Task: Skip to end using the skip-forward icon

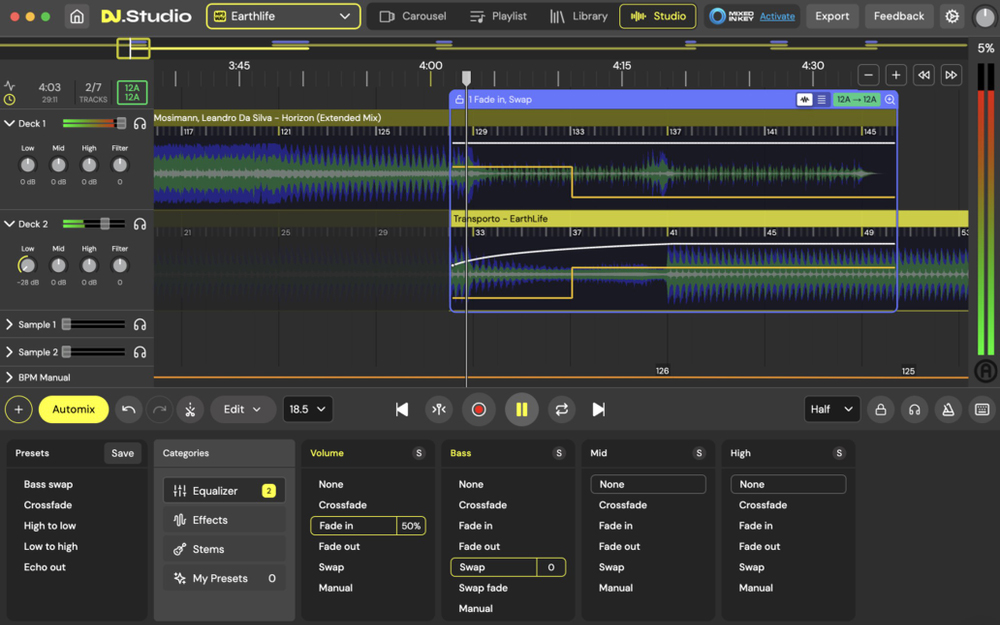Action: 599,409
